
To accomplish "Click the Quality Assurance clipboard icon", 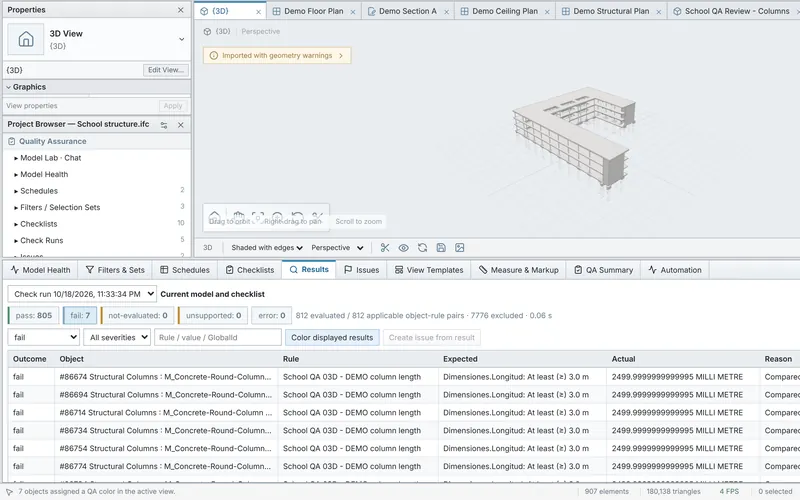I will point(12,141).
